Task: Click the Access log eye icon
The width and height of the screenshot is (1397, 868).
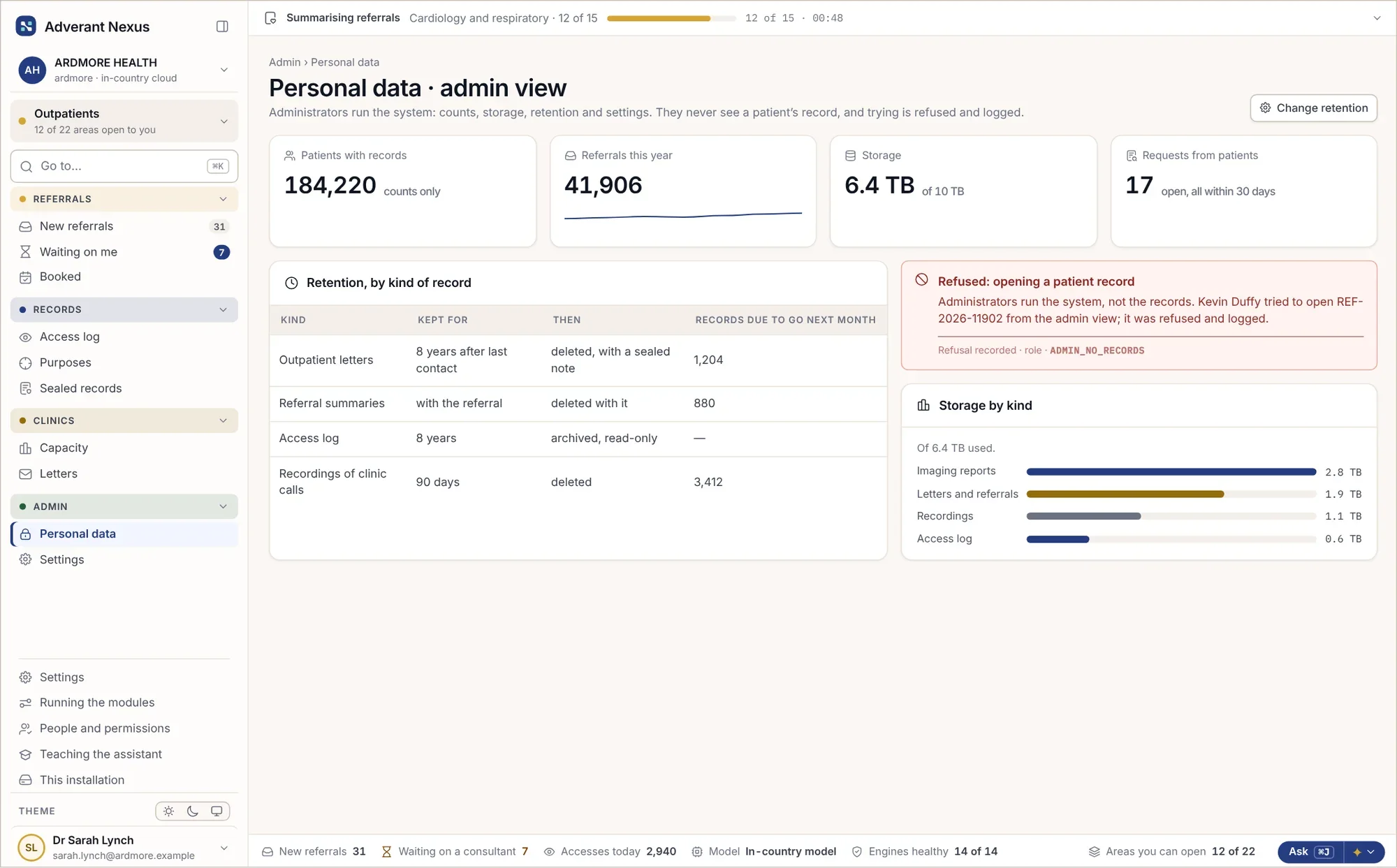Action: pos(26,337)
